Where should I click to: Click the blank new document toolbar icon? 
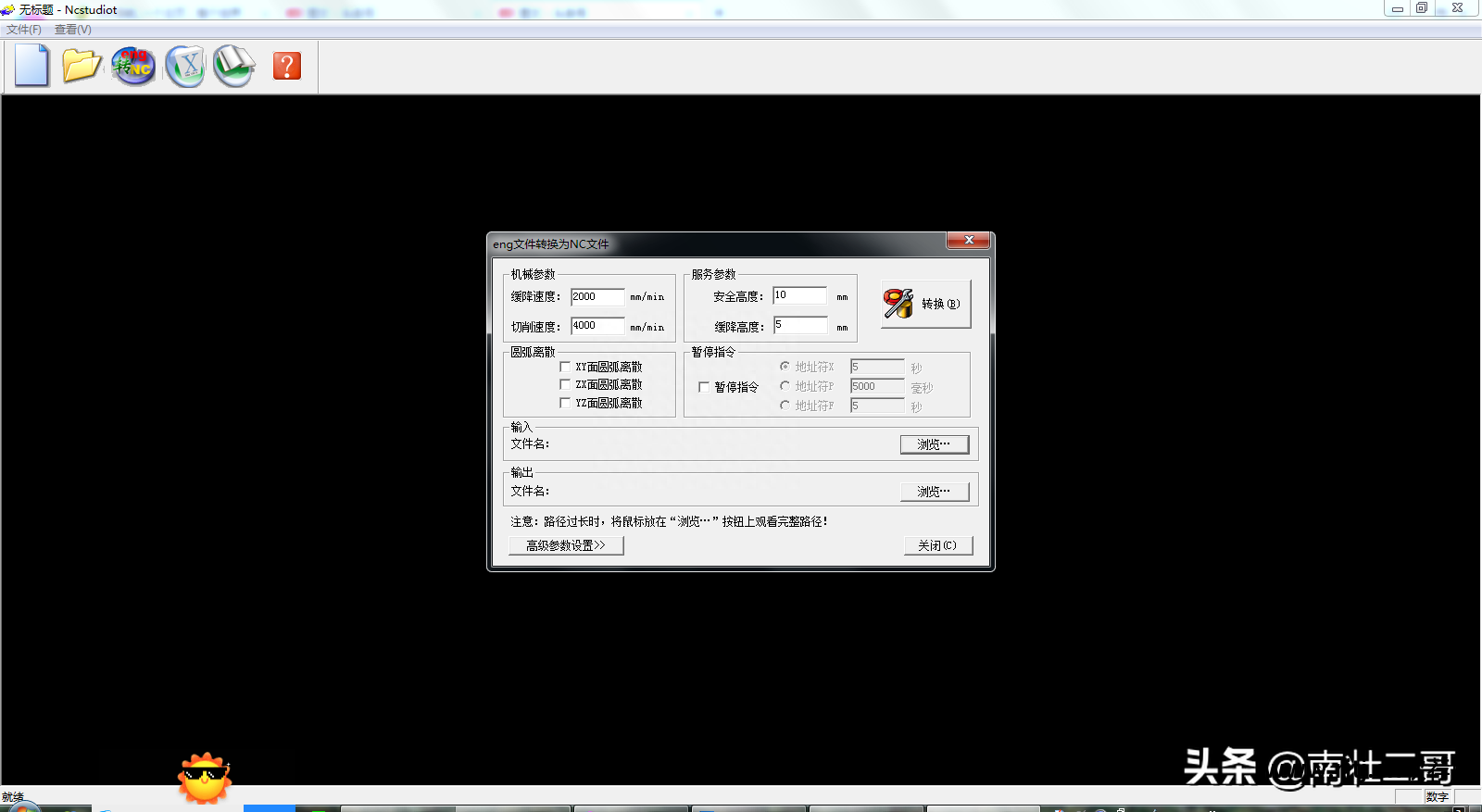tap(31, 66)
